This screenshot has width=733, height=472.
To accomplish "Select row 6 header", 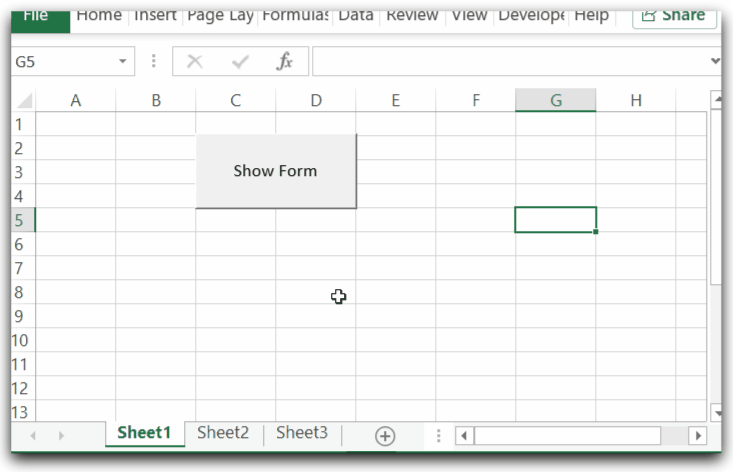I will coord(23,244).
